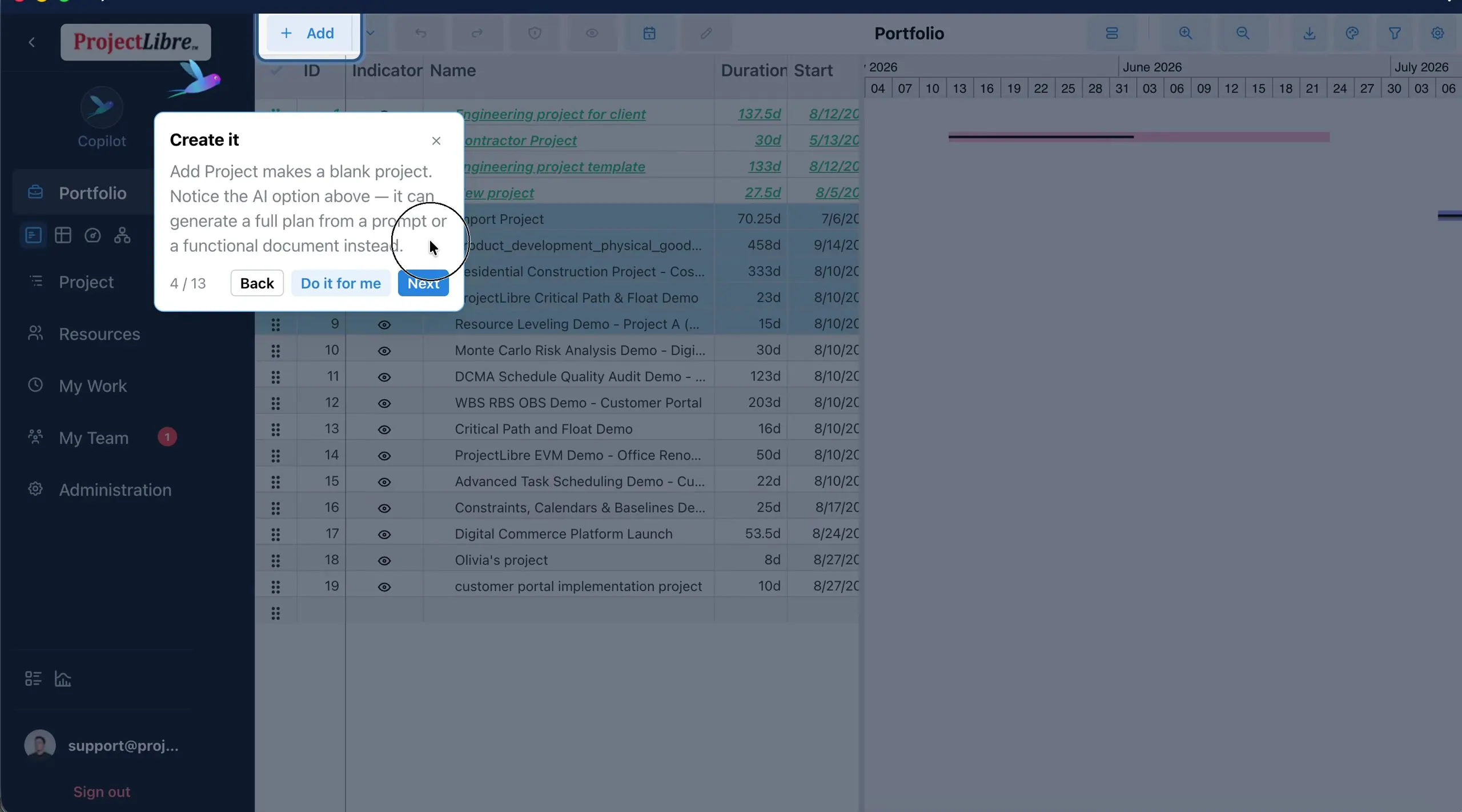Click the Duration column header
This screenshot has height=812, width=1462.
[x=752, y=70]
